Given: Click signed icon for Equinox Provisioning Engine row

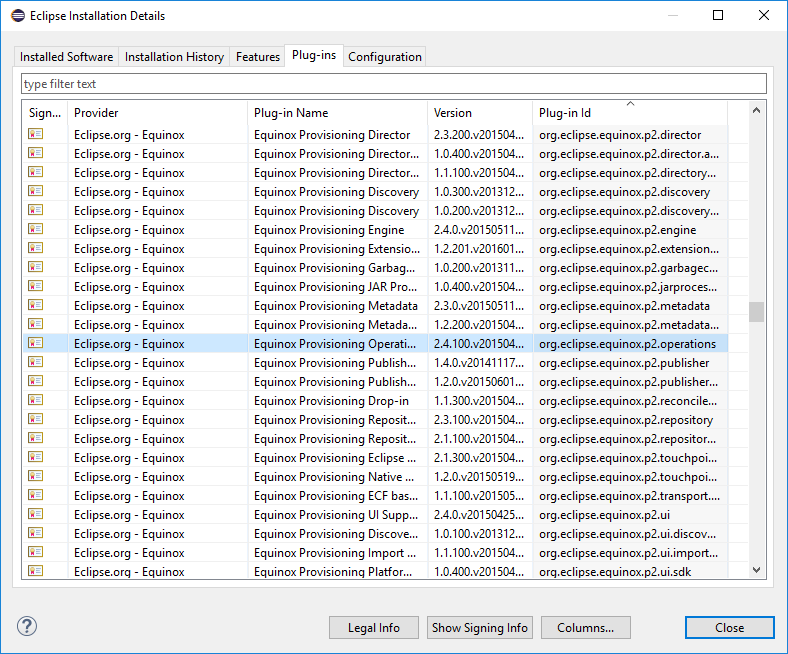Looking at the screenshot, I should point(36,229).
